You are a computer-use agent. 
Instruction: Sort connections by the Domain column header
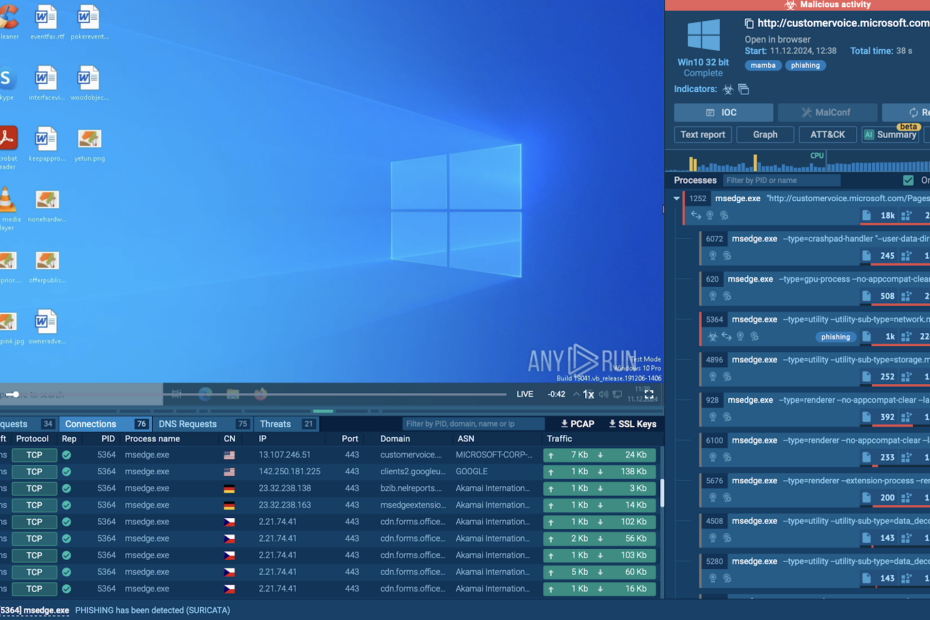[395, 438]
